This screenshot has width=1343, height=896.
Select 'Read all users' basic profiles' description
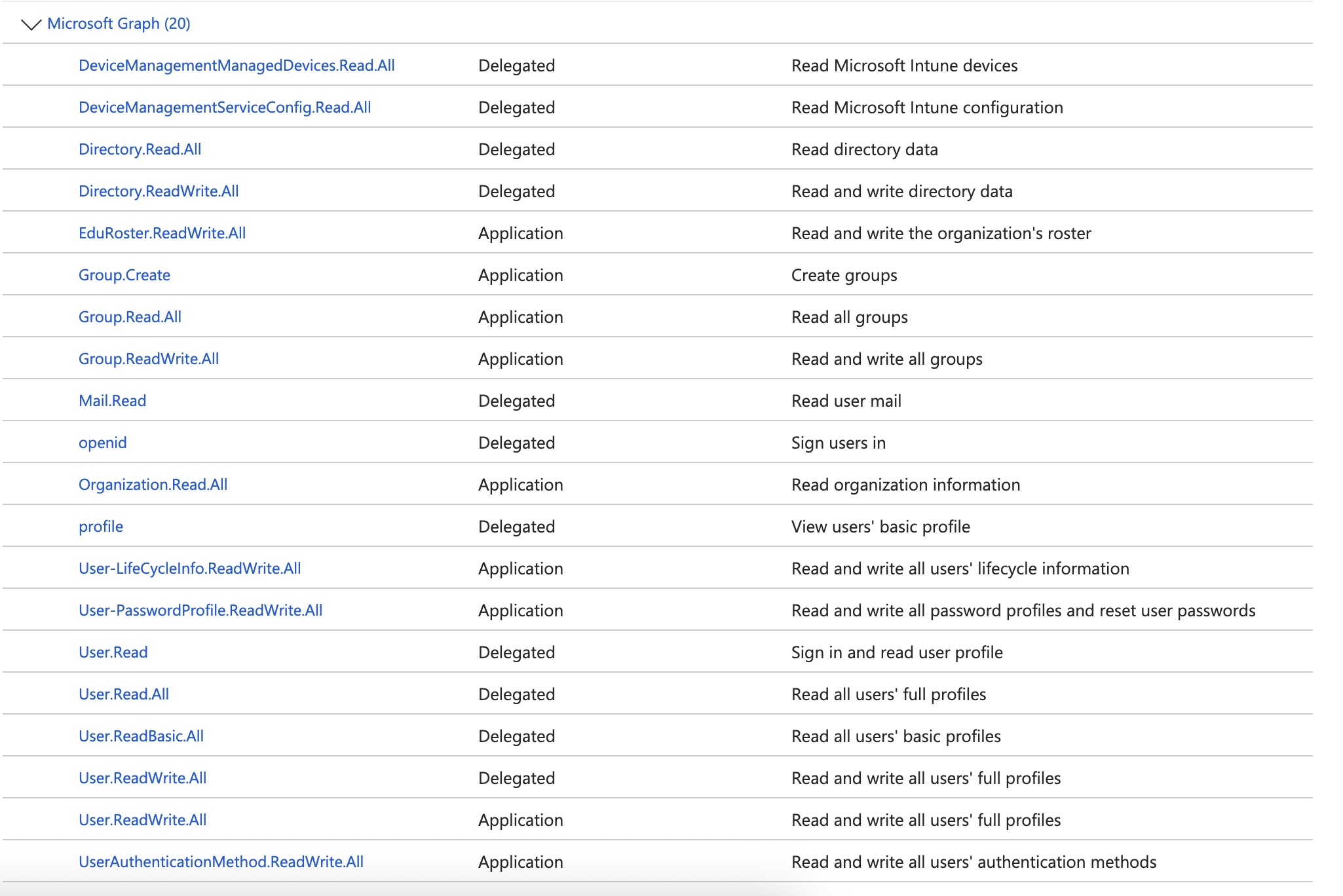pos(896,736)
